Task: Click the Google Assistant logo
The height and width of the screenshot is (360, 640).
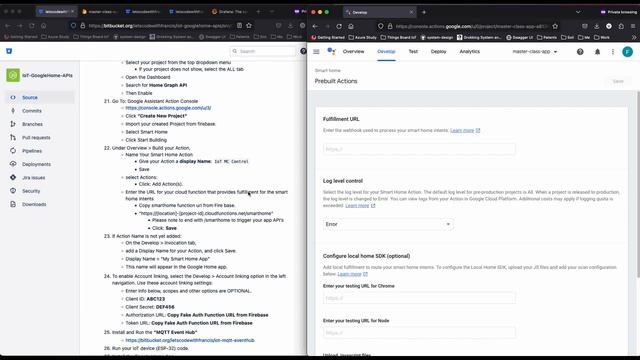Action: (331, 51)
